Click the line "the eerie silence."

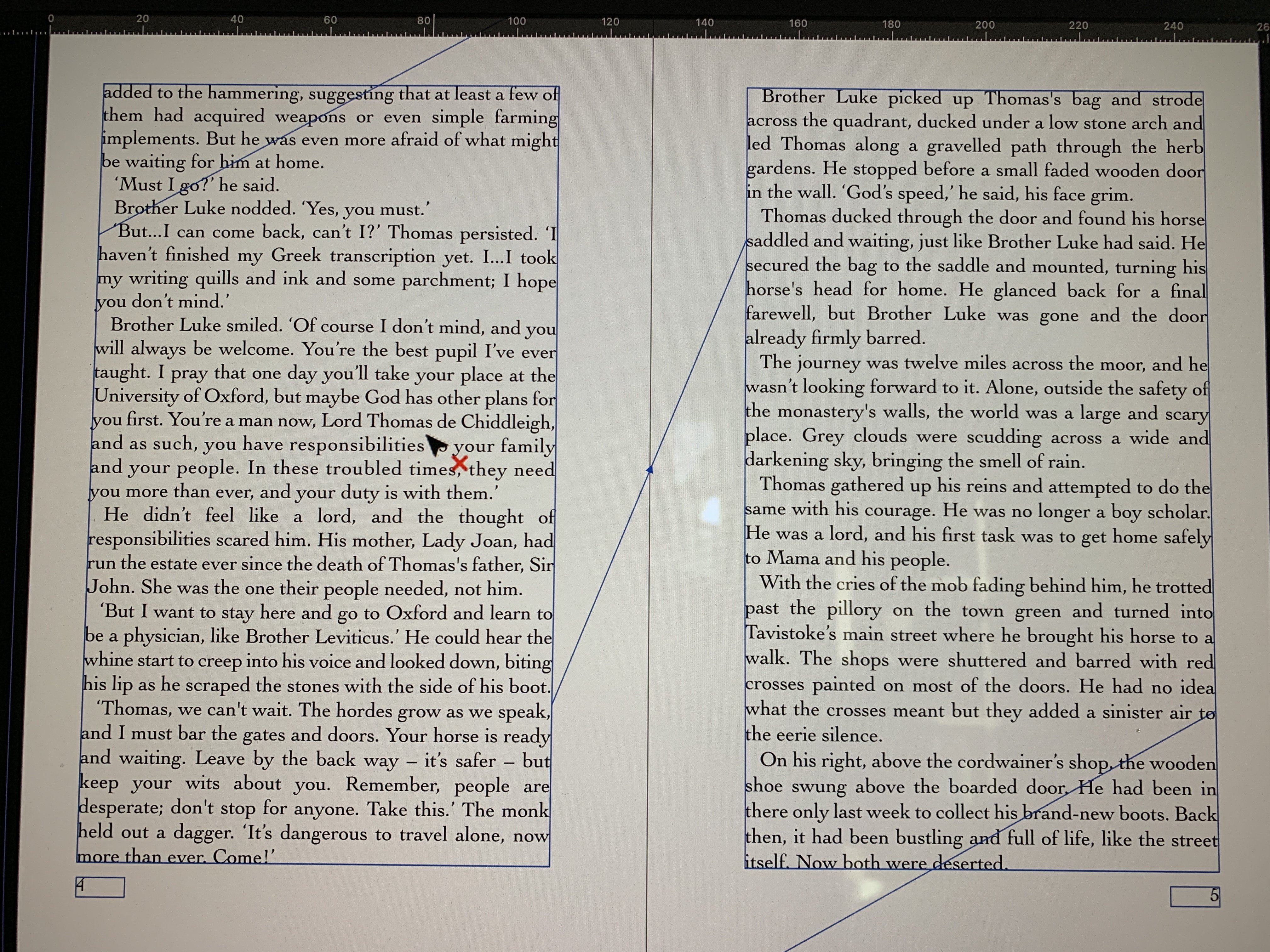(x=814, y=735)
